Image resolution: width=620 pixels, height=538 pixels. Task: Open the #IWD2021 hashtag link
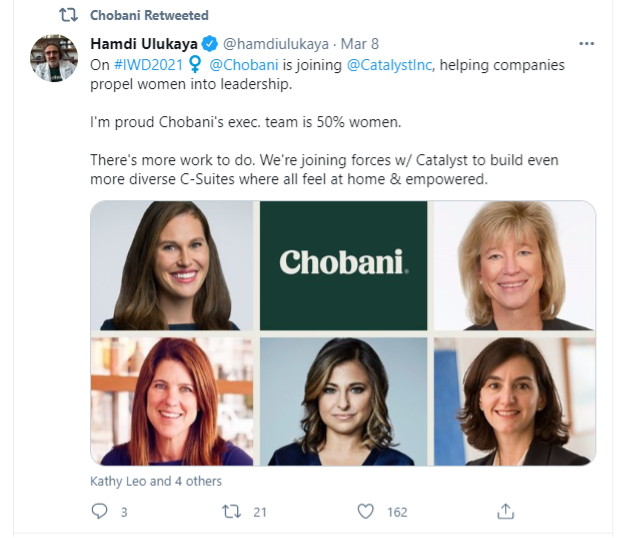(x=148, y=65)
